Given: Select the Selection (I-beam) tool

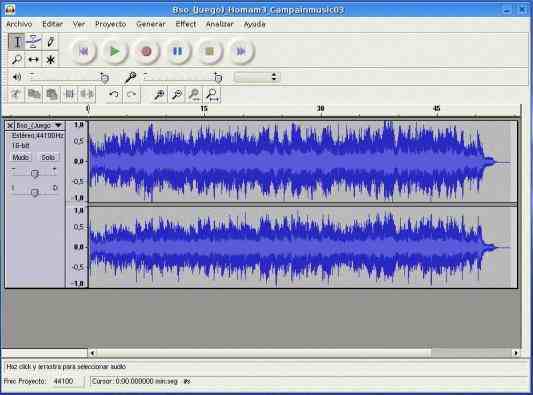Looking at the screenshot, I should [16, 41].
